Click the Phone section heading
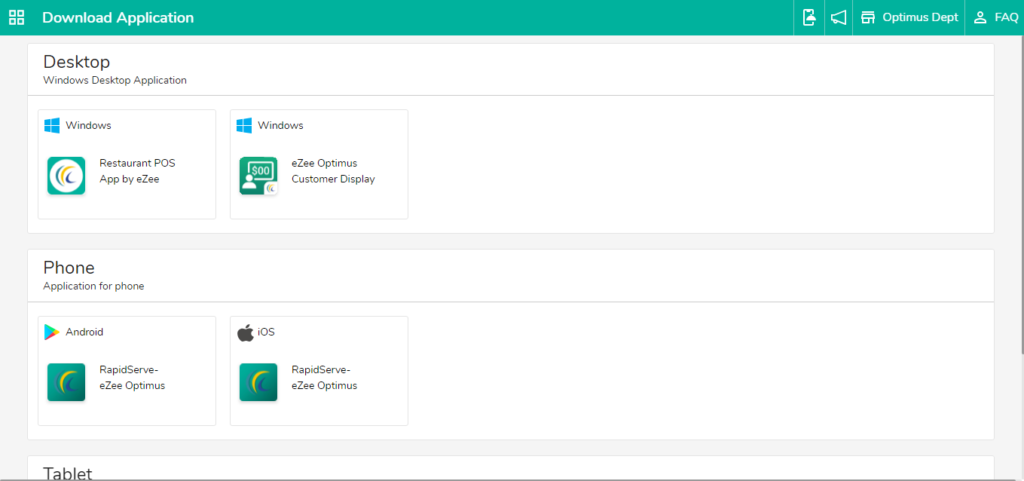The height and width of the screenshot is (481, 1024). tap(69, 268)
